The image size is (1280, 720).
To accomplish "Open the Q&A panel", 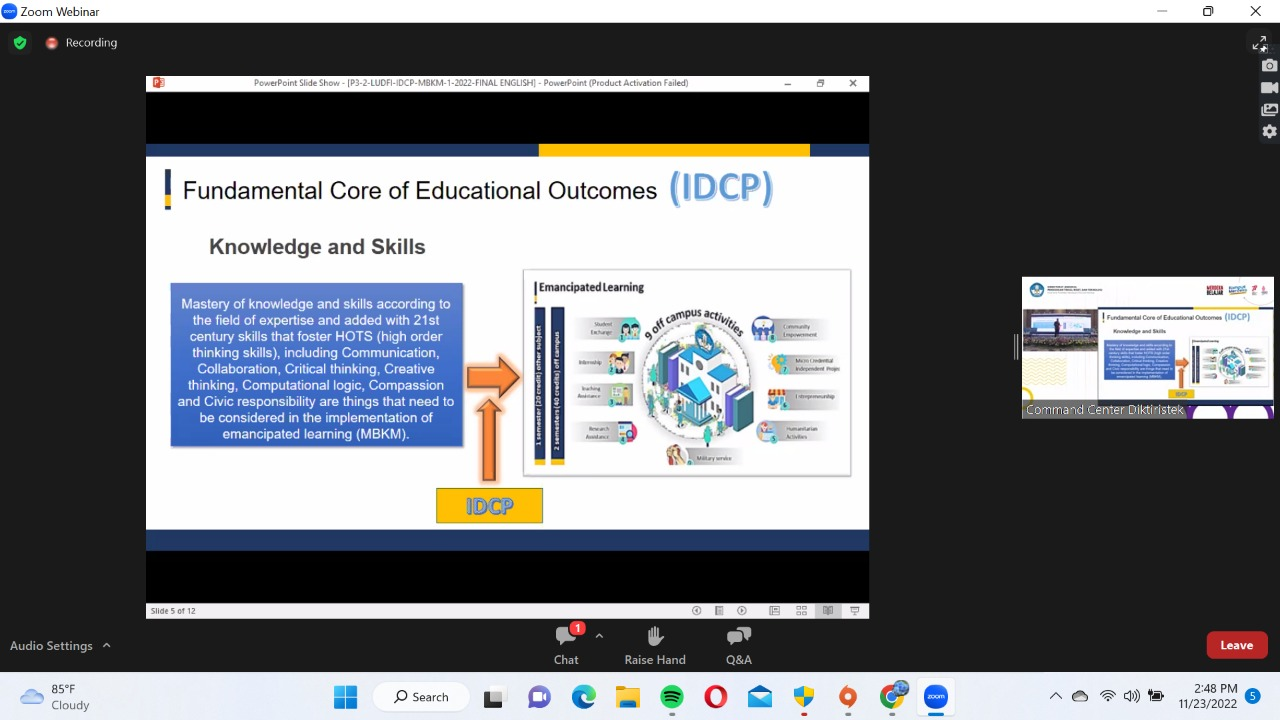I will pos(739,645).
